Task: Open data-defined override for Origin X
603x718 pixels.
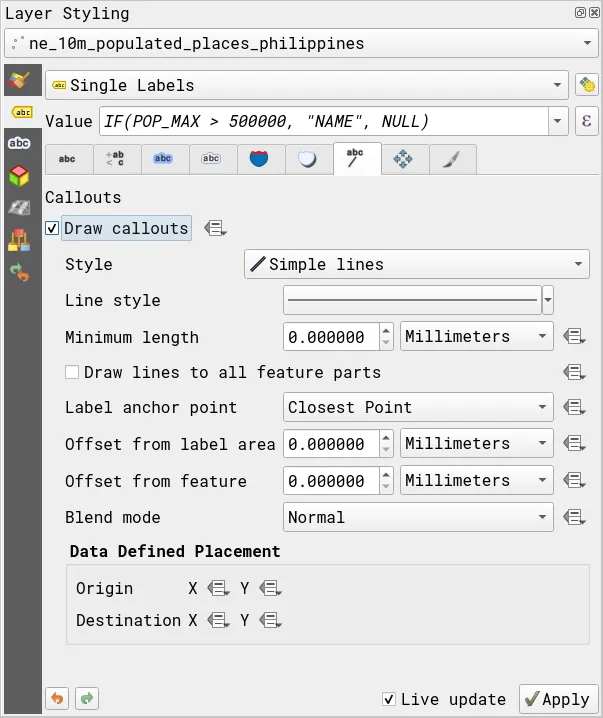Action: click(x=218, y=588)
